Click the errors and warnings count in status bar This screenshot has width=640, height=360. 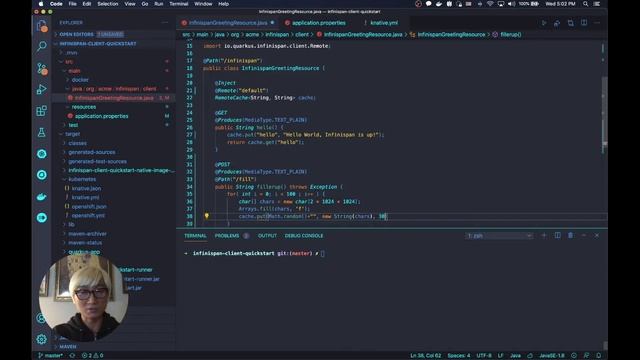coord(93,356)
